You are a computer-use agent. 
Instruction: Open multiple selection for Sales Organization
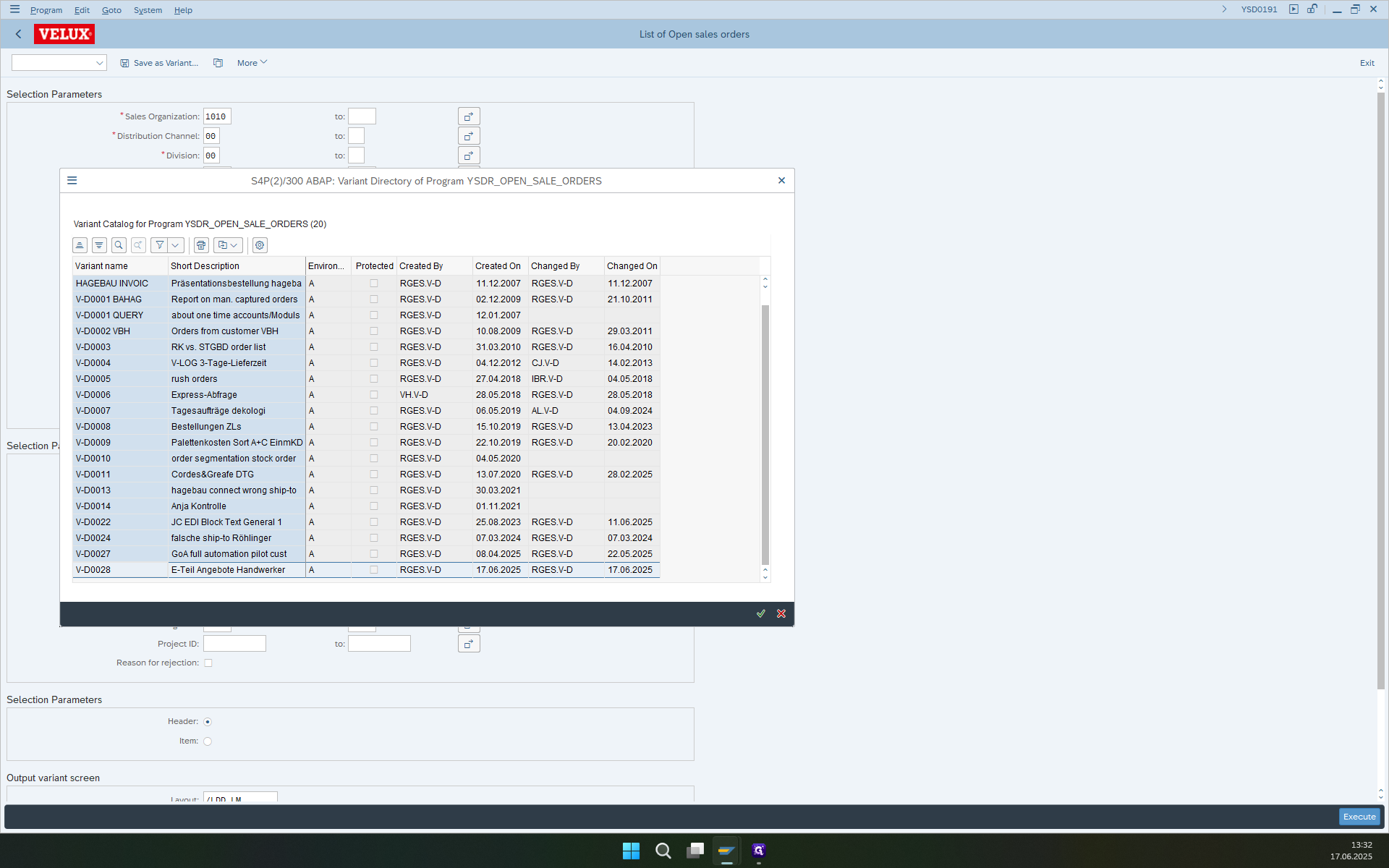[x=469, y=116]
